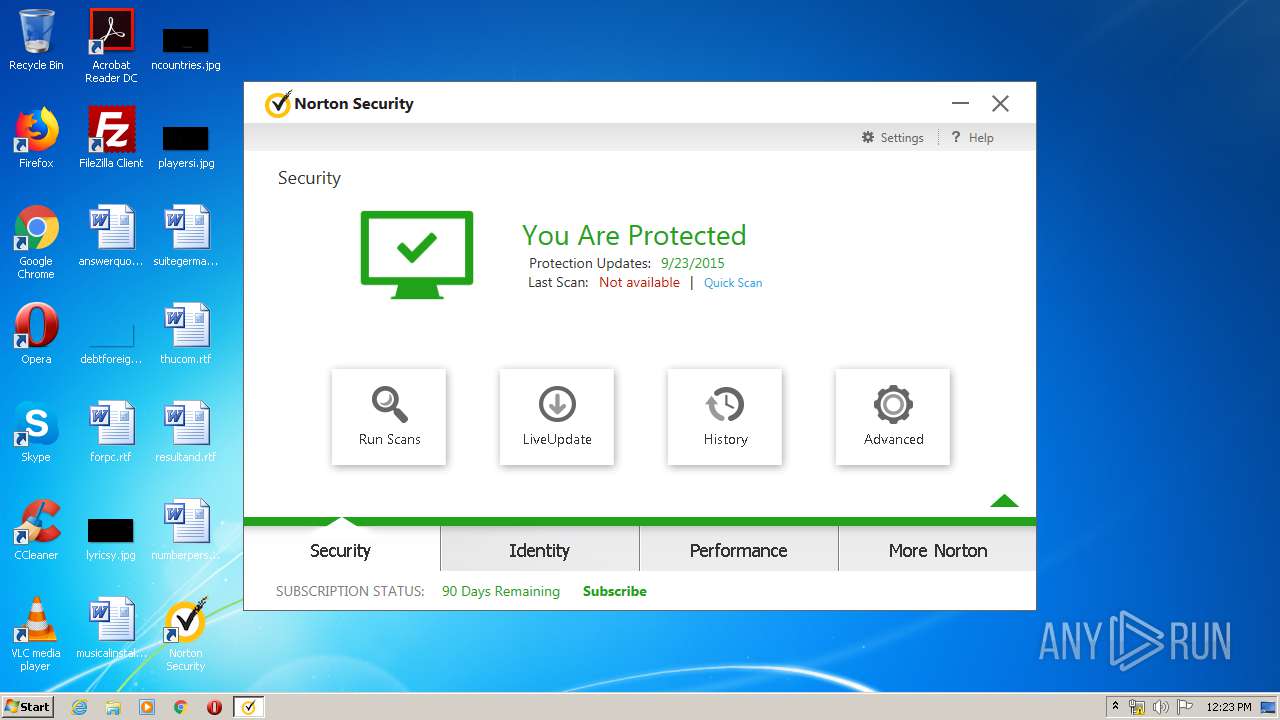Select Acrobat Reader DC desktop shortcut
1280x720 pixels.
(111, 45)
